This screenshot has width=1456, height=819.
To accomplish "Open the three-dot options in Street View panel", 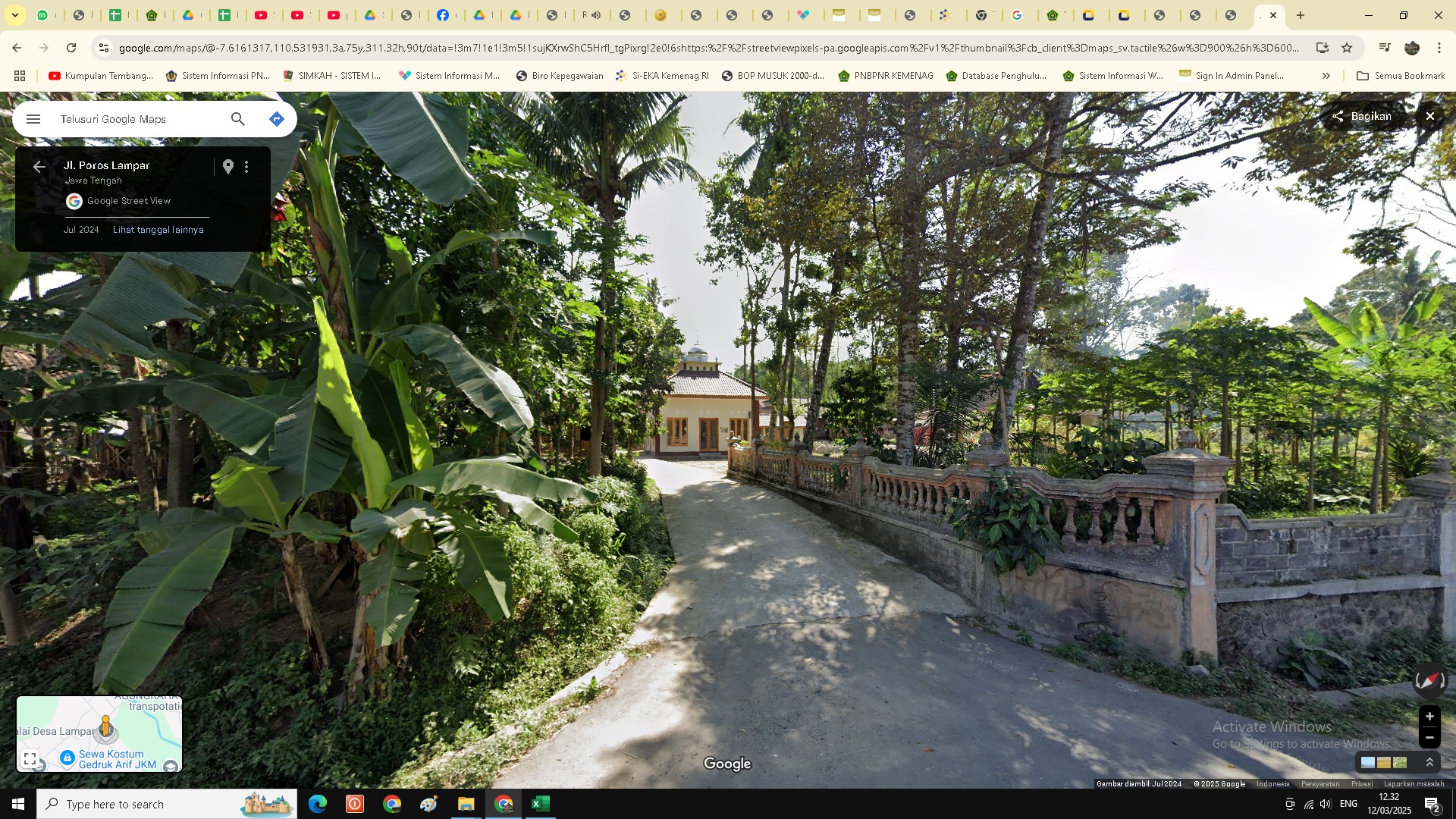I will (246, 167).
